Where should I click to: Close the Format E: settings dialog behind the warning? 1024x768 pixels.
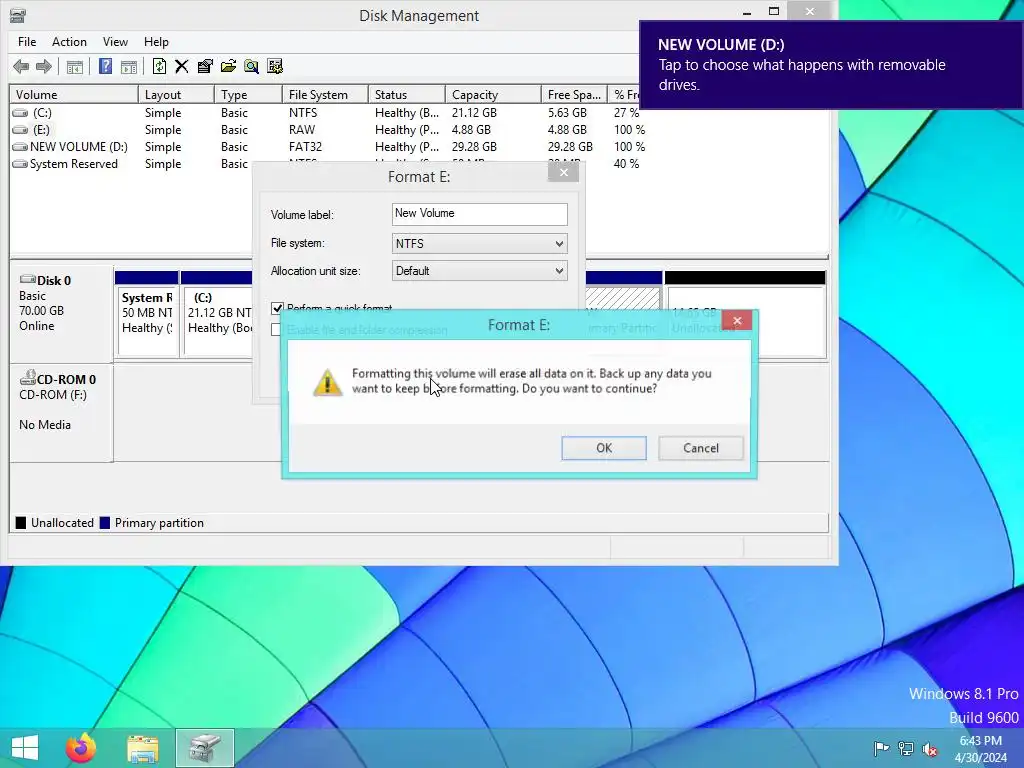[564, 172]
